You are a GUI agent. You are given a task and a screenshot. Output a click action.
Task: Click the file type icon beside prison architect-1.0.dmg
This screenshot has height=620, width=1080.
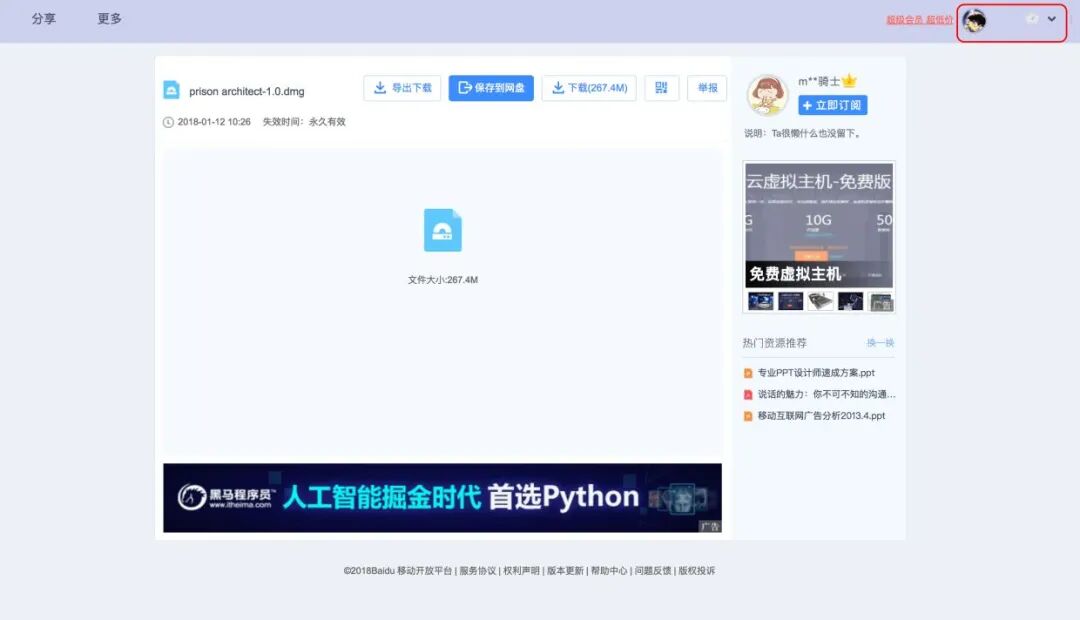pos(172,88)
